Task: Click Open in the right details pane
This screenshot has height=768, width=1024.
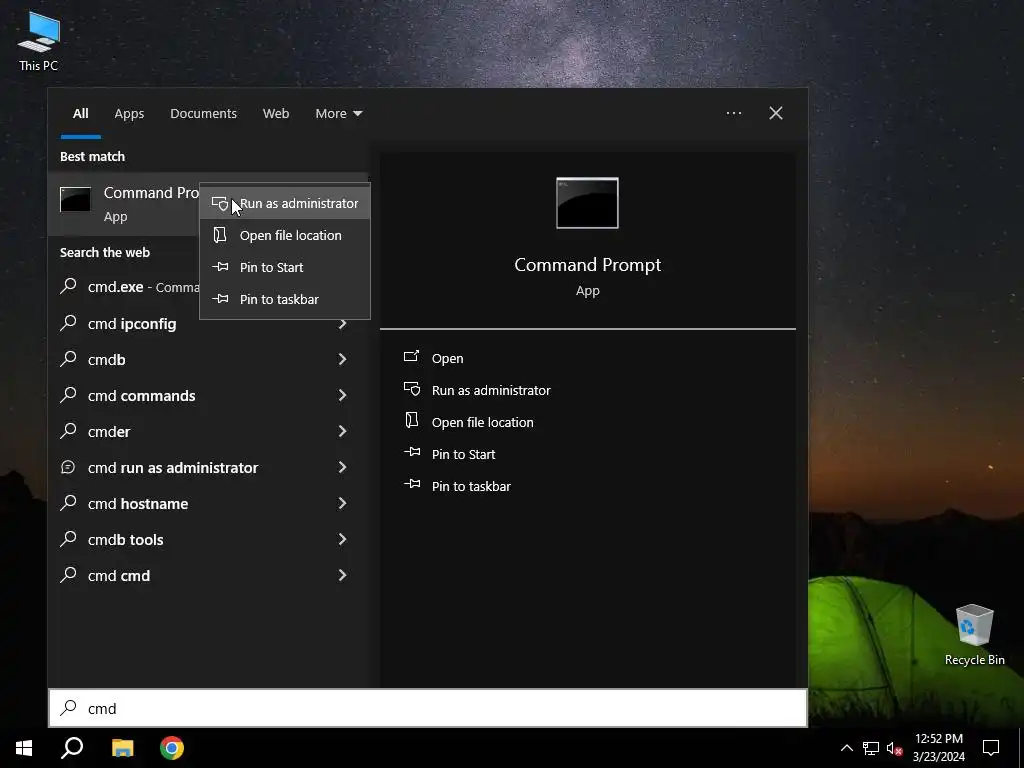Action: (447, 359)
